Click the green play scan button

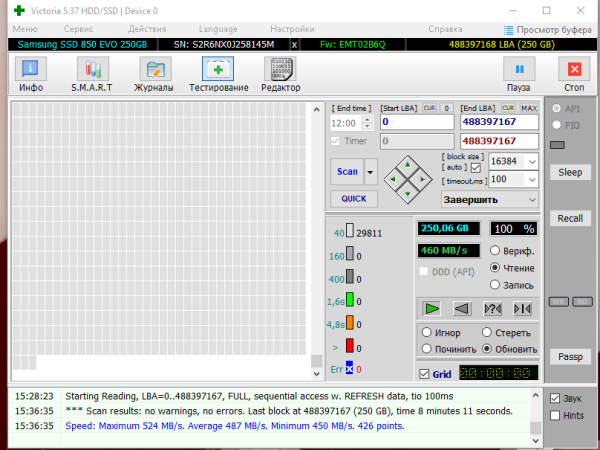(x=431, y=309)
